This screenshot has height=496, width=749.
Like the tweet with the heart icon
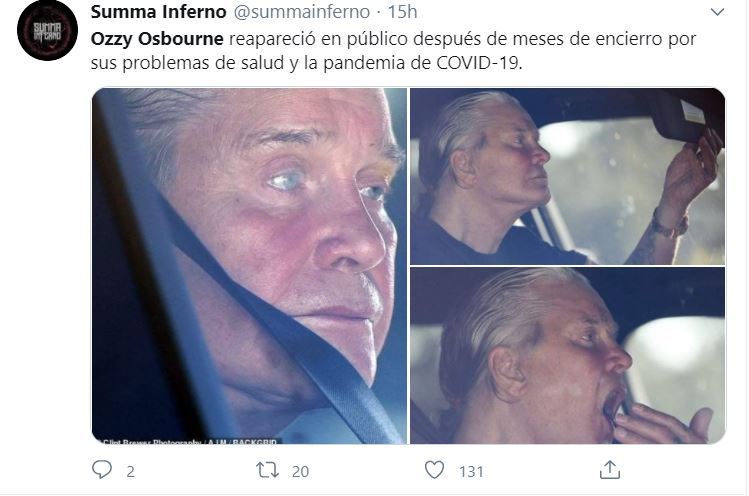pos(434,470)
